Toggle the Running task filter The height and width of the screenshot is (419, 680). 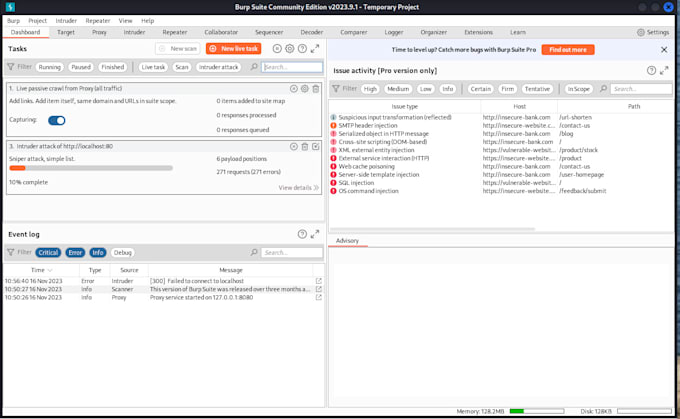[49, 67]
